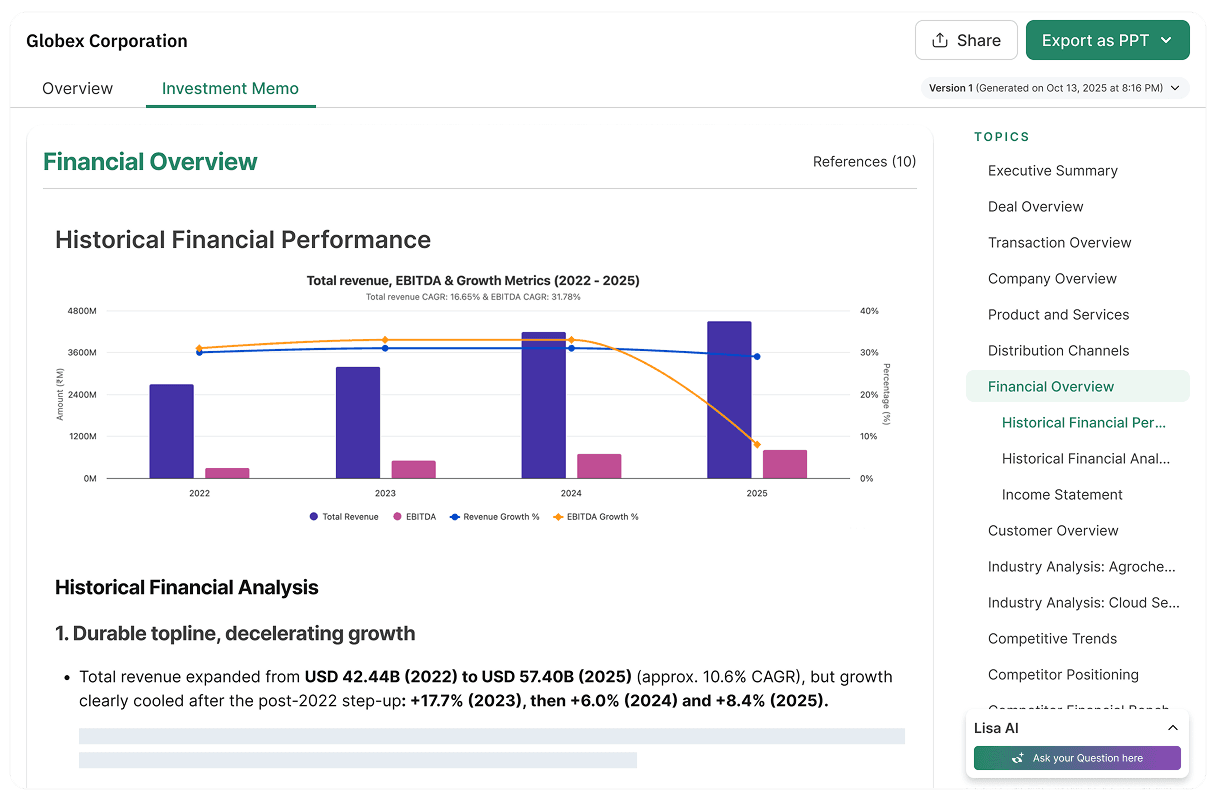Open Industry Analysis: Cloud Se... topic
The width and height of the screenshot is (1216, 800).
tap(1084, 603)
